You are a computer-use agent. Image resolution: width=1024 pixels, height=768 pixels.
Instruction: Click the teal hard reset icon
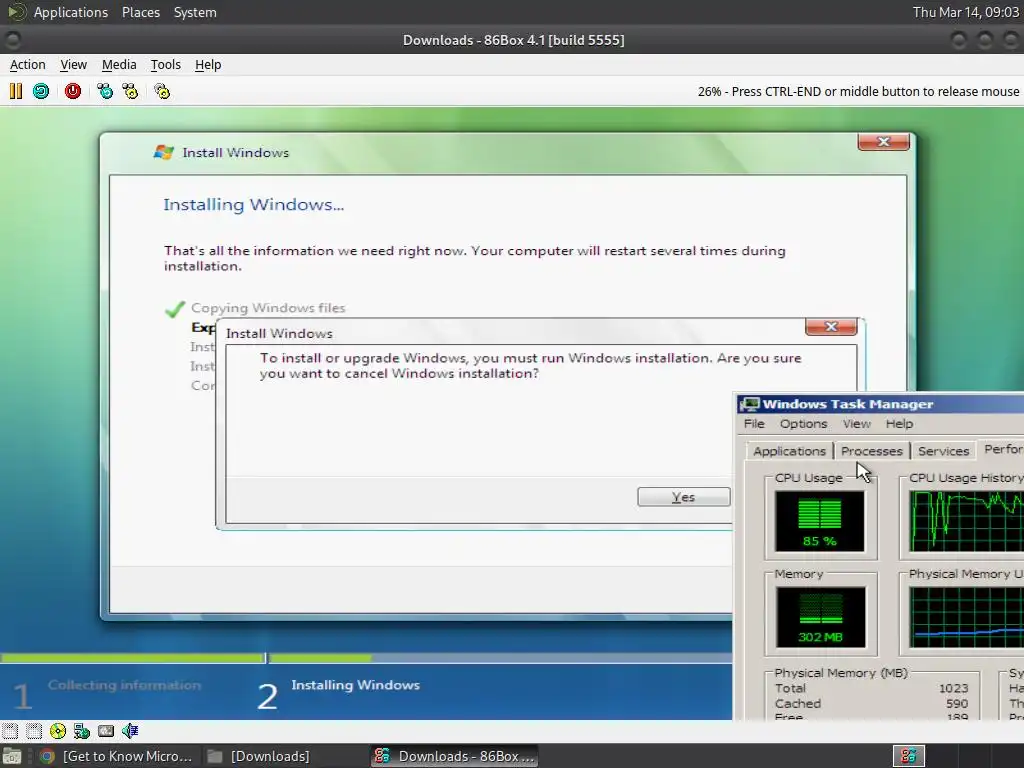[40, 91]
